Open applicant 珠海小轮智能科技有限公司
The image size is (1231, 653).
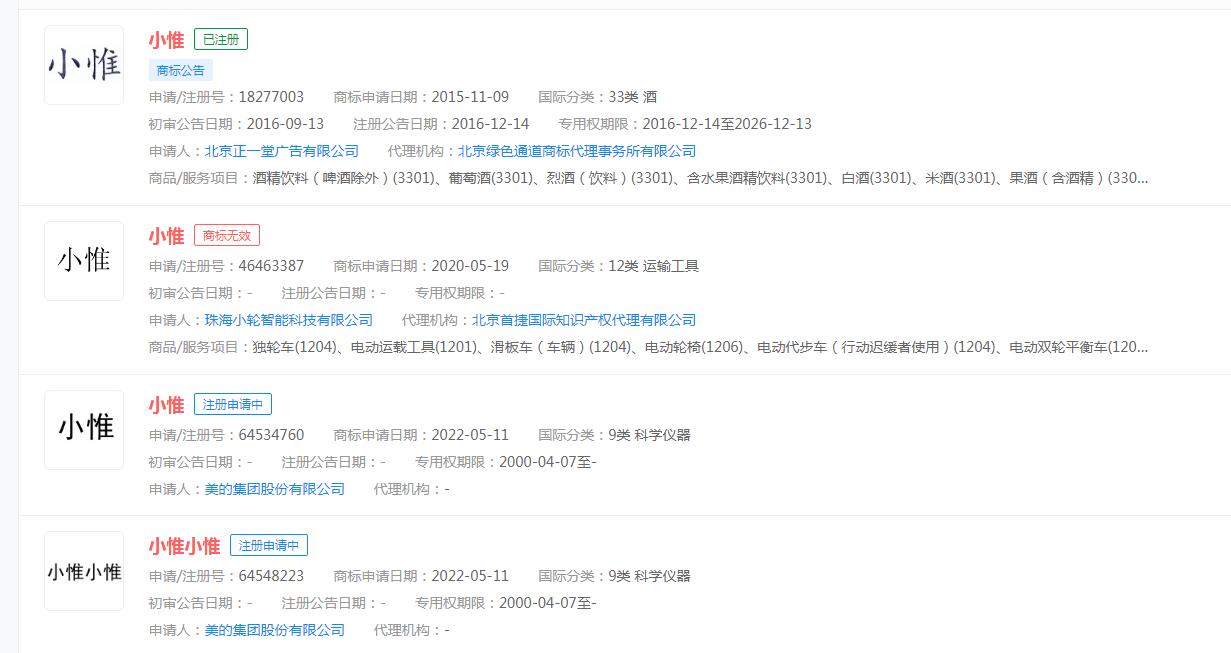[x=289, y=320]
